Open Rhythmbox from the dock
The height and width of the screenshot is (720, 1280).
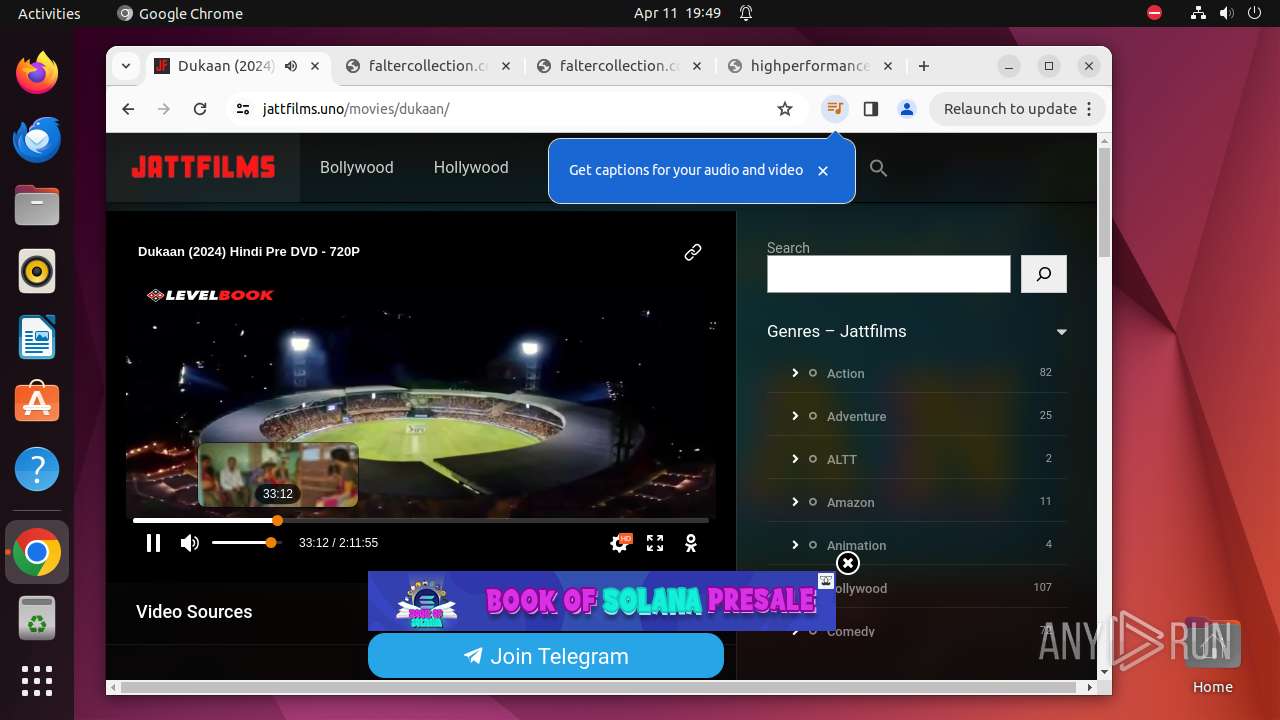click(x=37, y=271)
